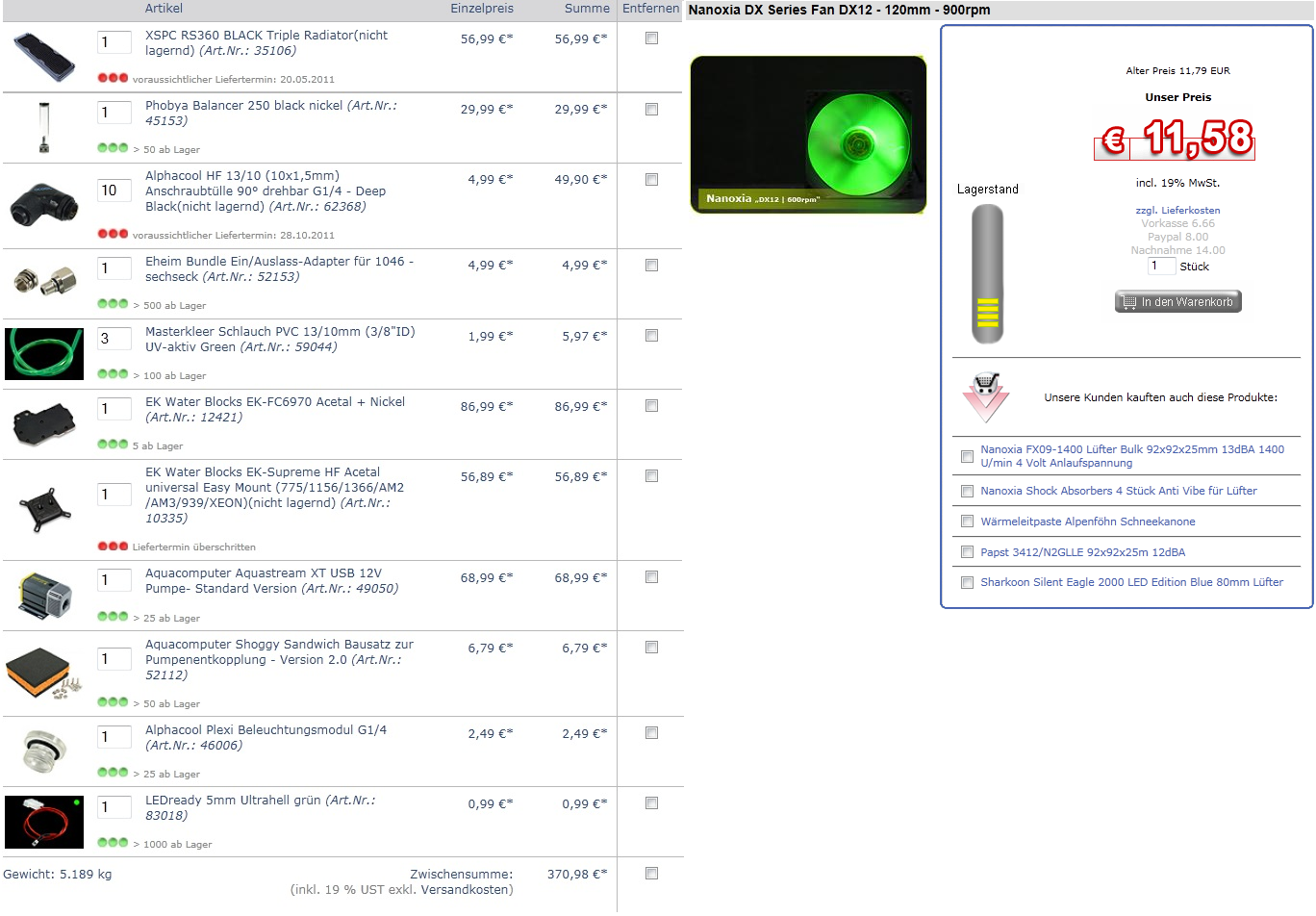This screenshot has width=1316, height=916.
Task: Open the Nanoxia FX09-1400 Lüfter Bulk link
Action: (1132, 456)
